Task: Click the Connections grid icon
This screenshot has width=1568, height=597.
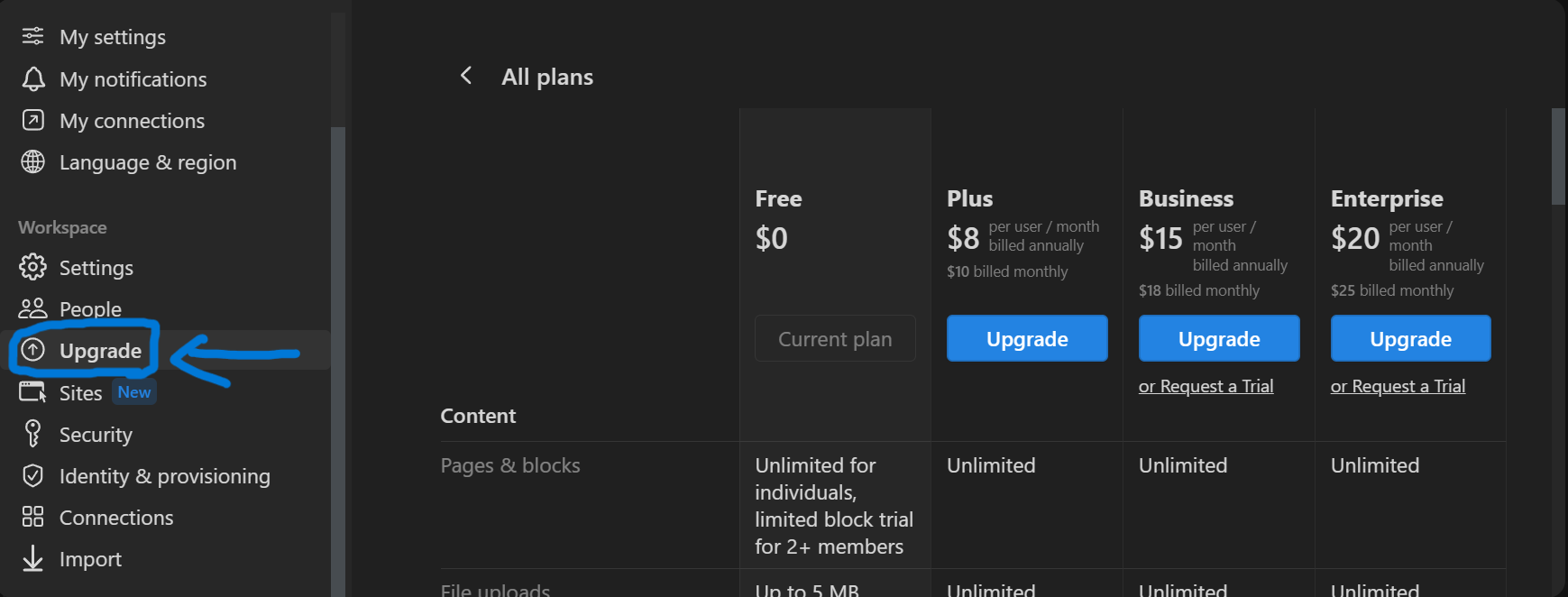Action: [32, 517]
